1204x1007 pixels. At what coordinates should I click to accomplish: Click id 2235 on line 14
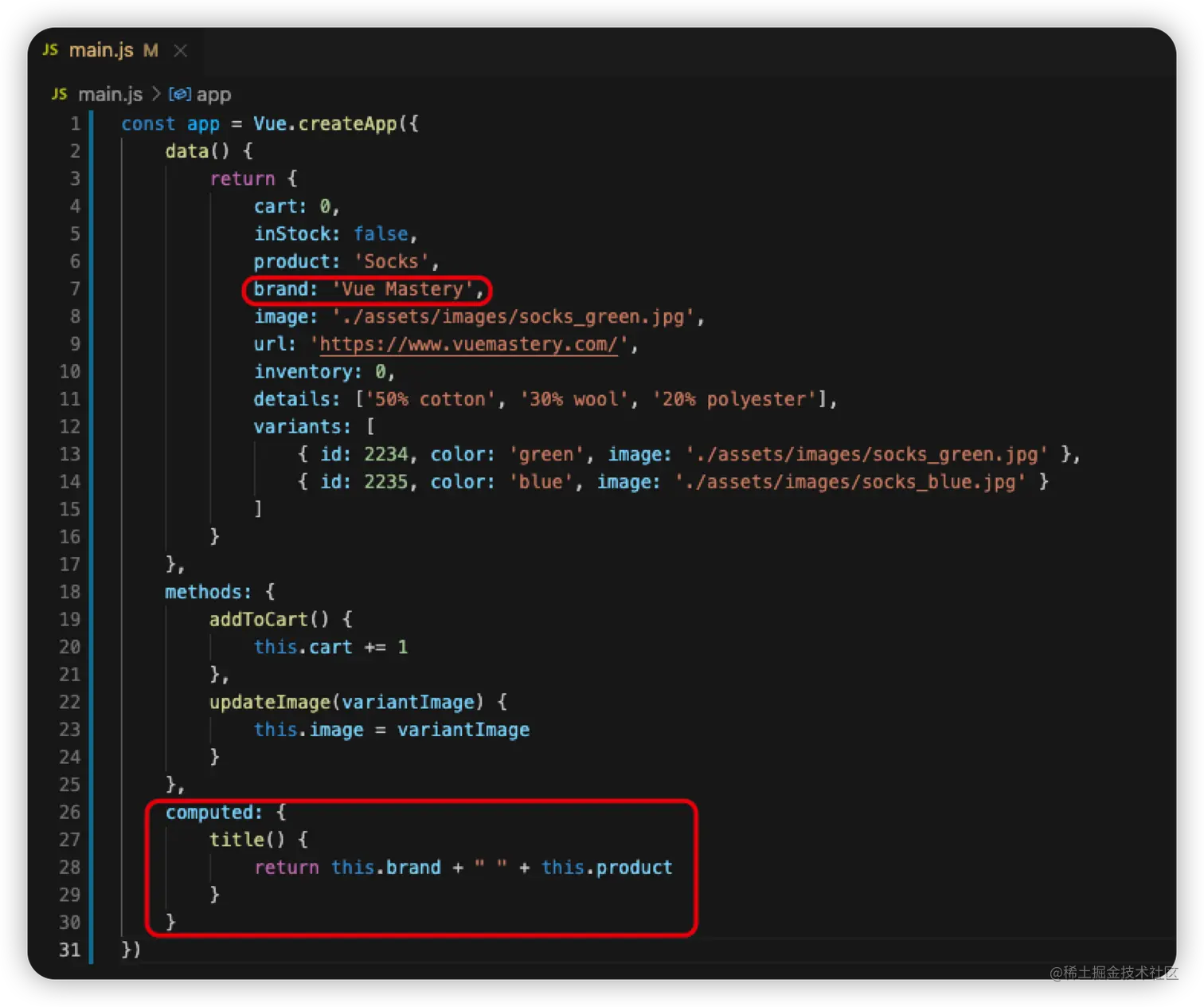tap(386, 481)
